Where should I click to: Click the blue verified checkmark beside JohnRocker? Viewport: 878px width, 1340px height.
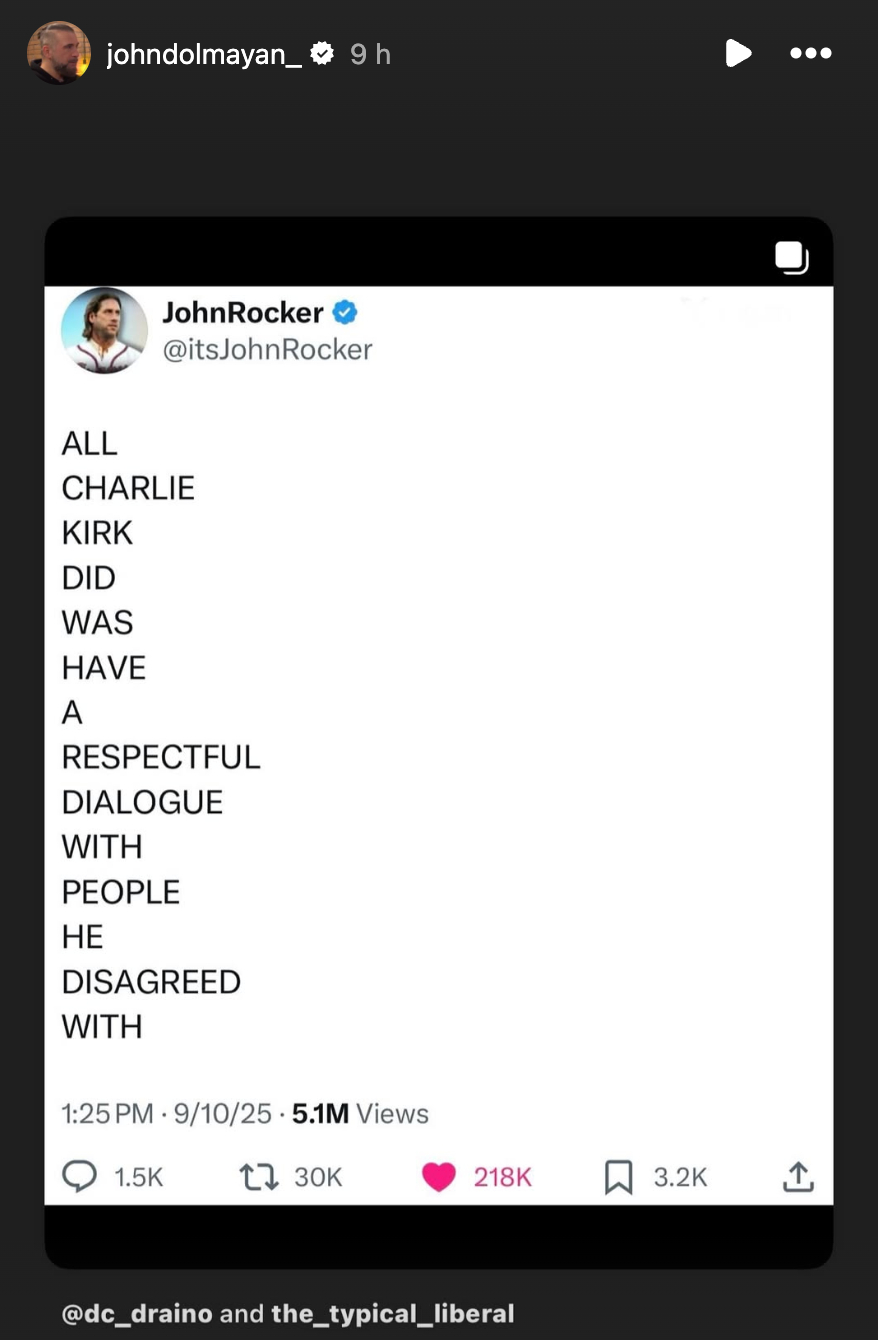coord(345,313)
